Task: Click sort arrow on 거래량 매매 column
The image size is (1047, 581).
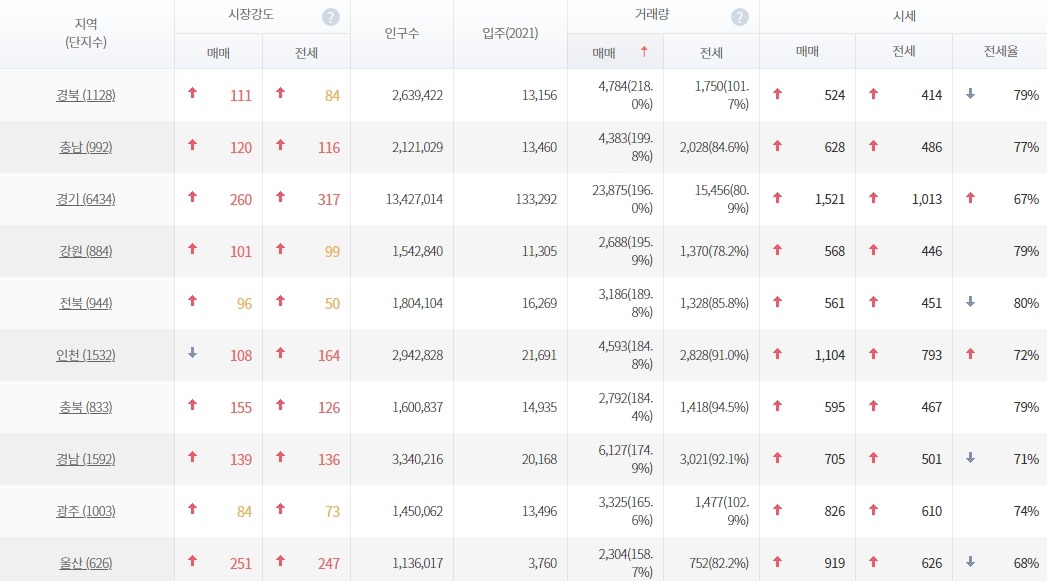Action: [644, 51]
